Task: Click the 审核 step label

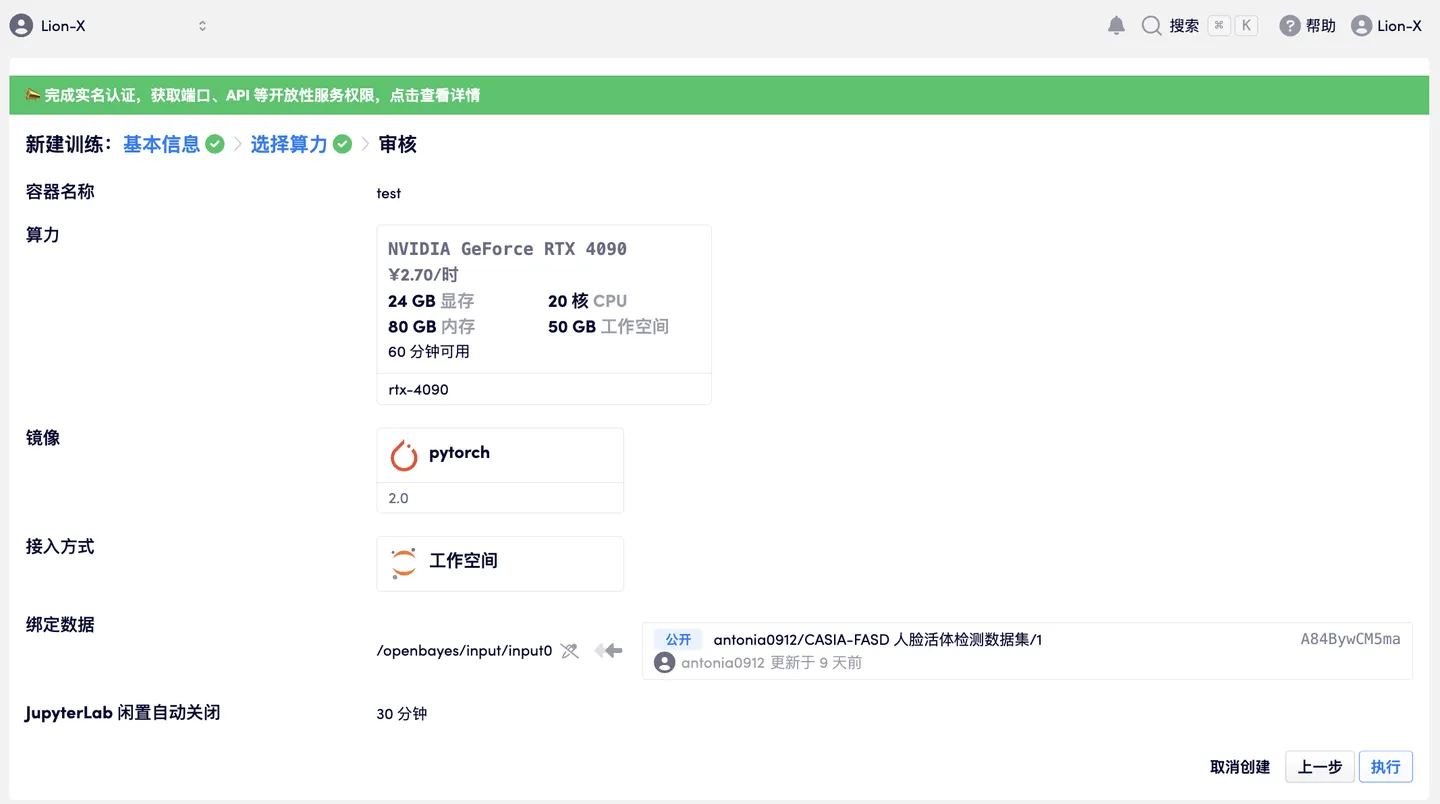Action: coord(397,144)
